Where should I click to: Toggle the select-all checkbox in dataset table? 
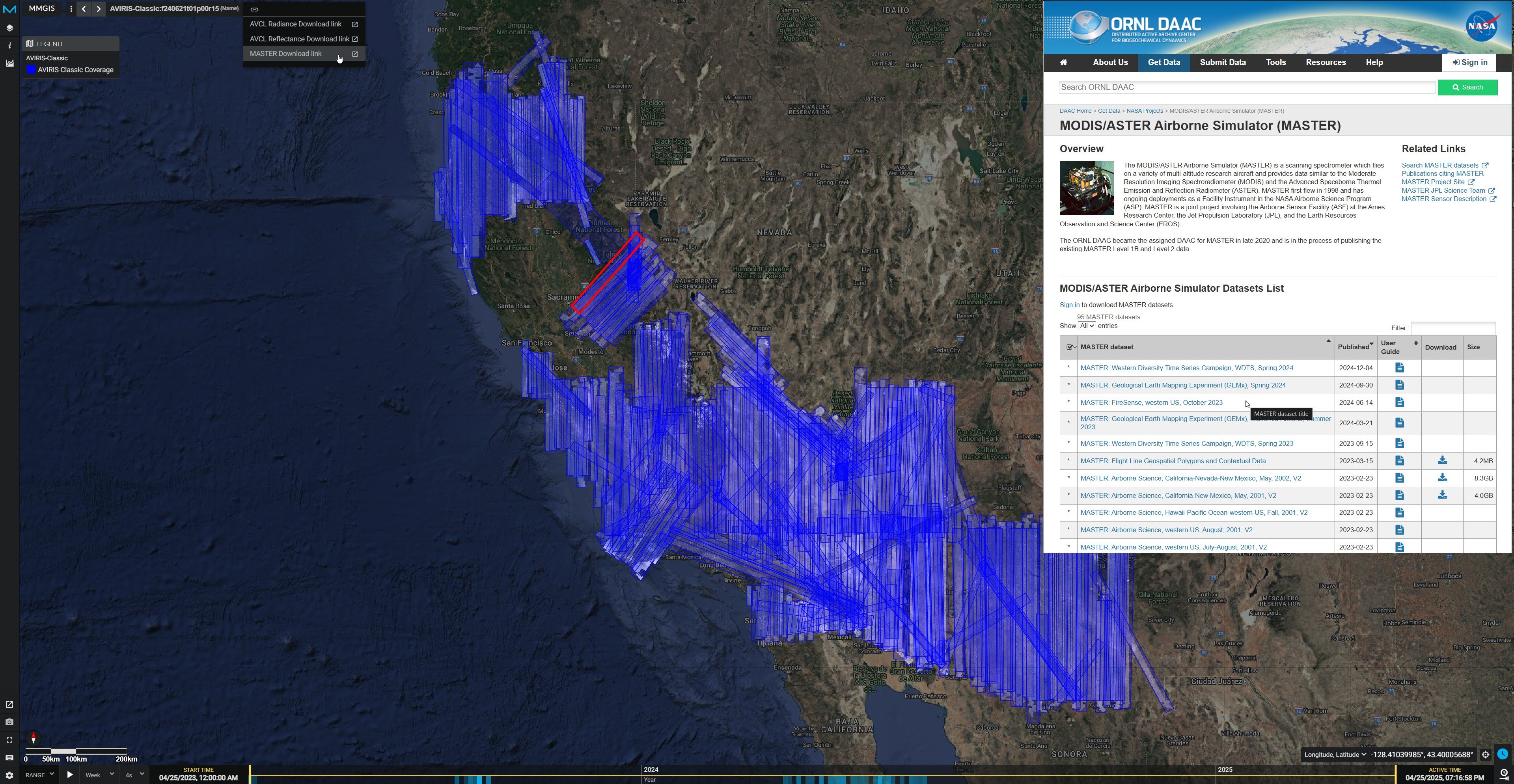[1070, 347]
